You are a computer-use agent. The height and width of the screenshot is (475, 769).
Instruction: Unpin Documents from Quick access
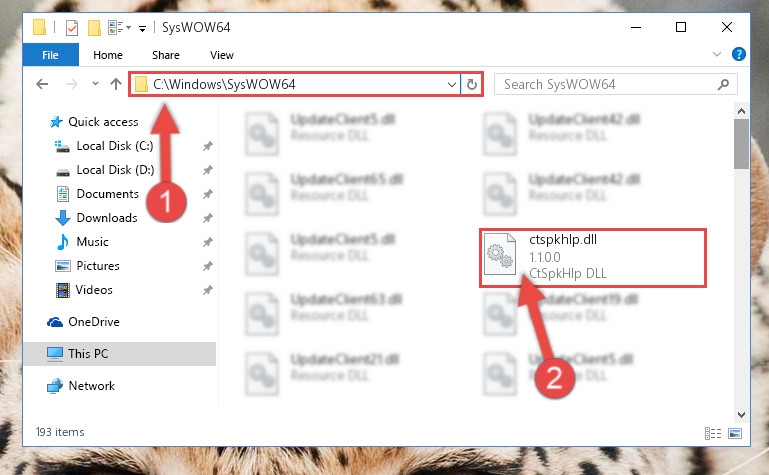(208, 194)
